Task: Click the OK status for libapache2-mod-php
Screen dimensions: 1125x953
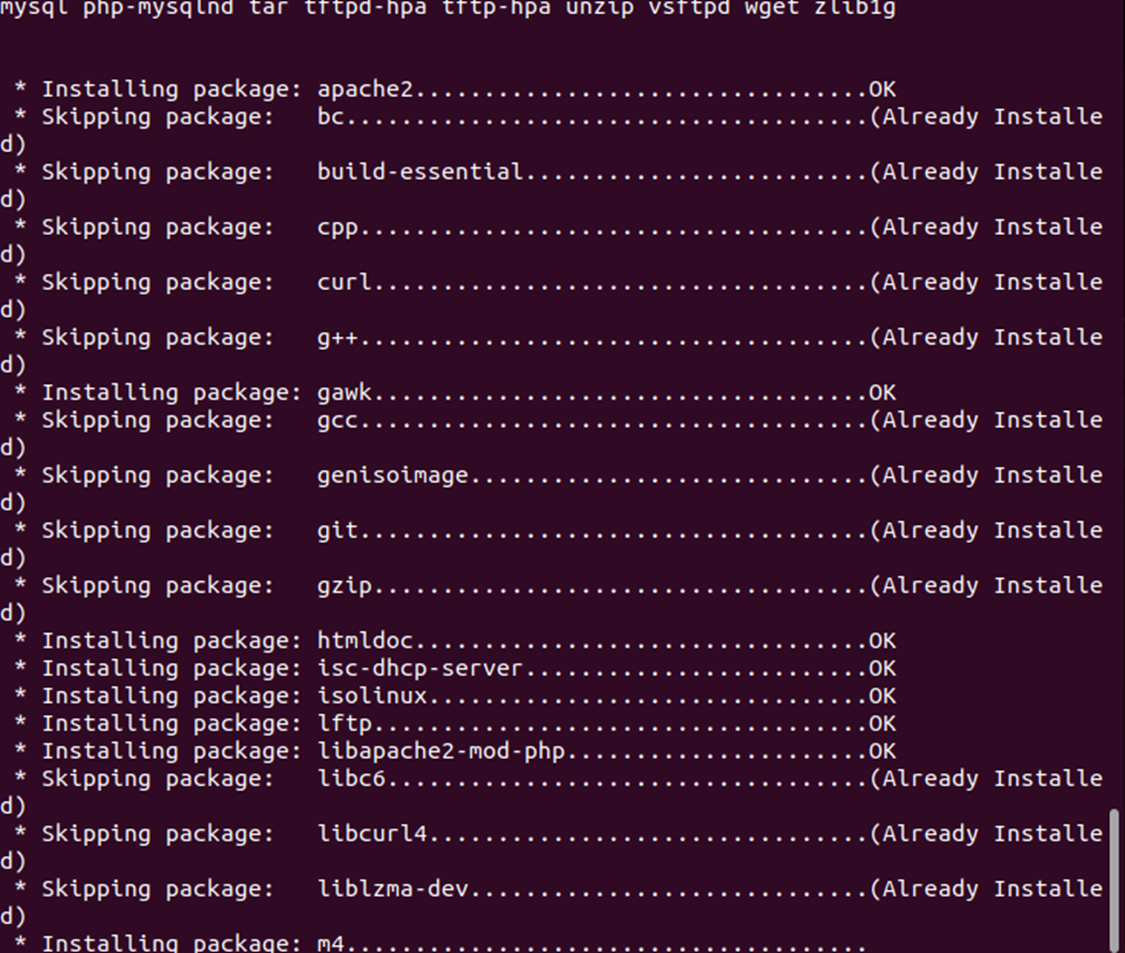Action: tap(882, 751)
